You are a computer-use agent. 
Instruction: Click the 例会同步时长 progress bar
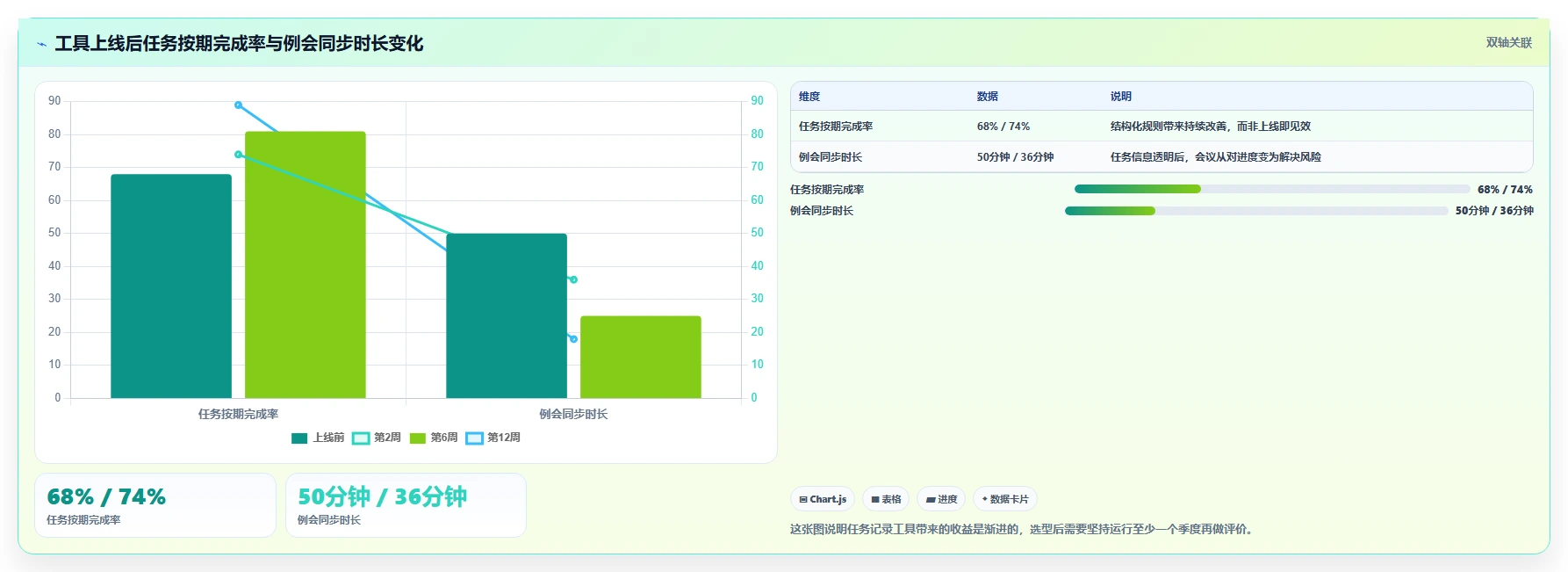click(1256, 211)
